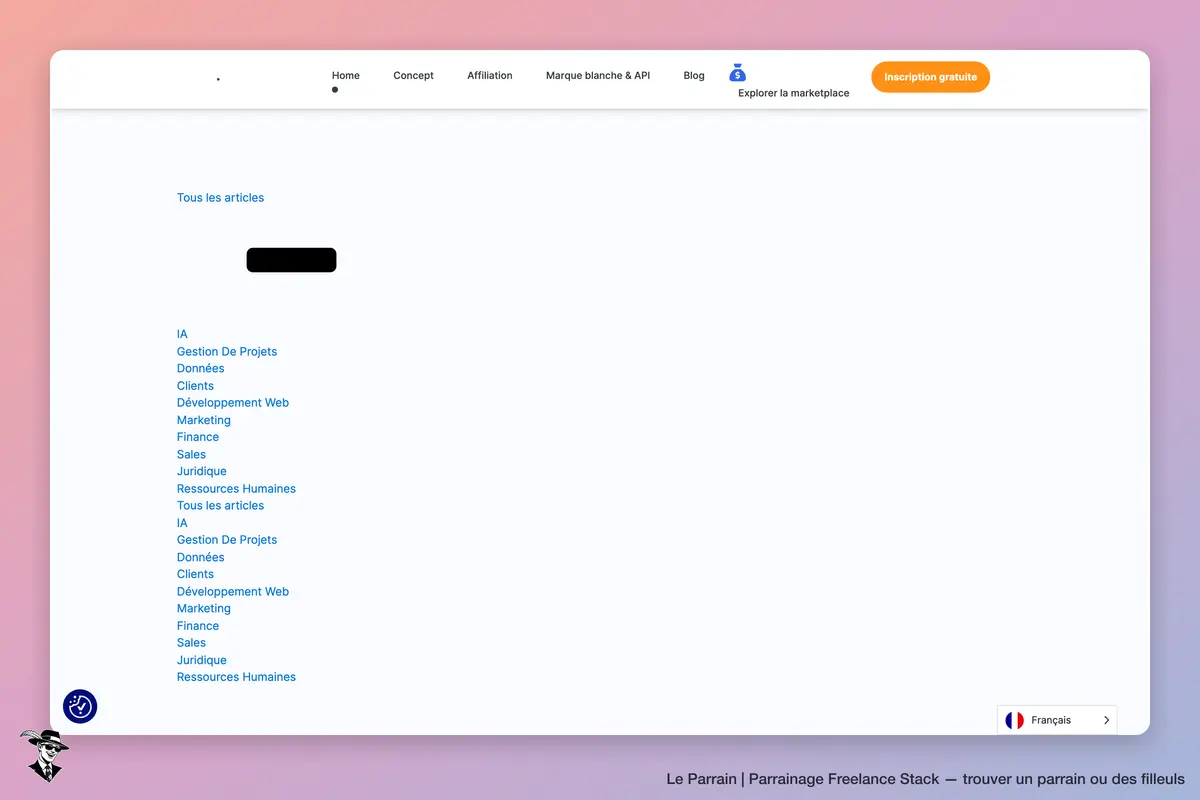Open the Concept menu item

pyautogui.click(x=413, y=76)
